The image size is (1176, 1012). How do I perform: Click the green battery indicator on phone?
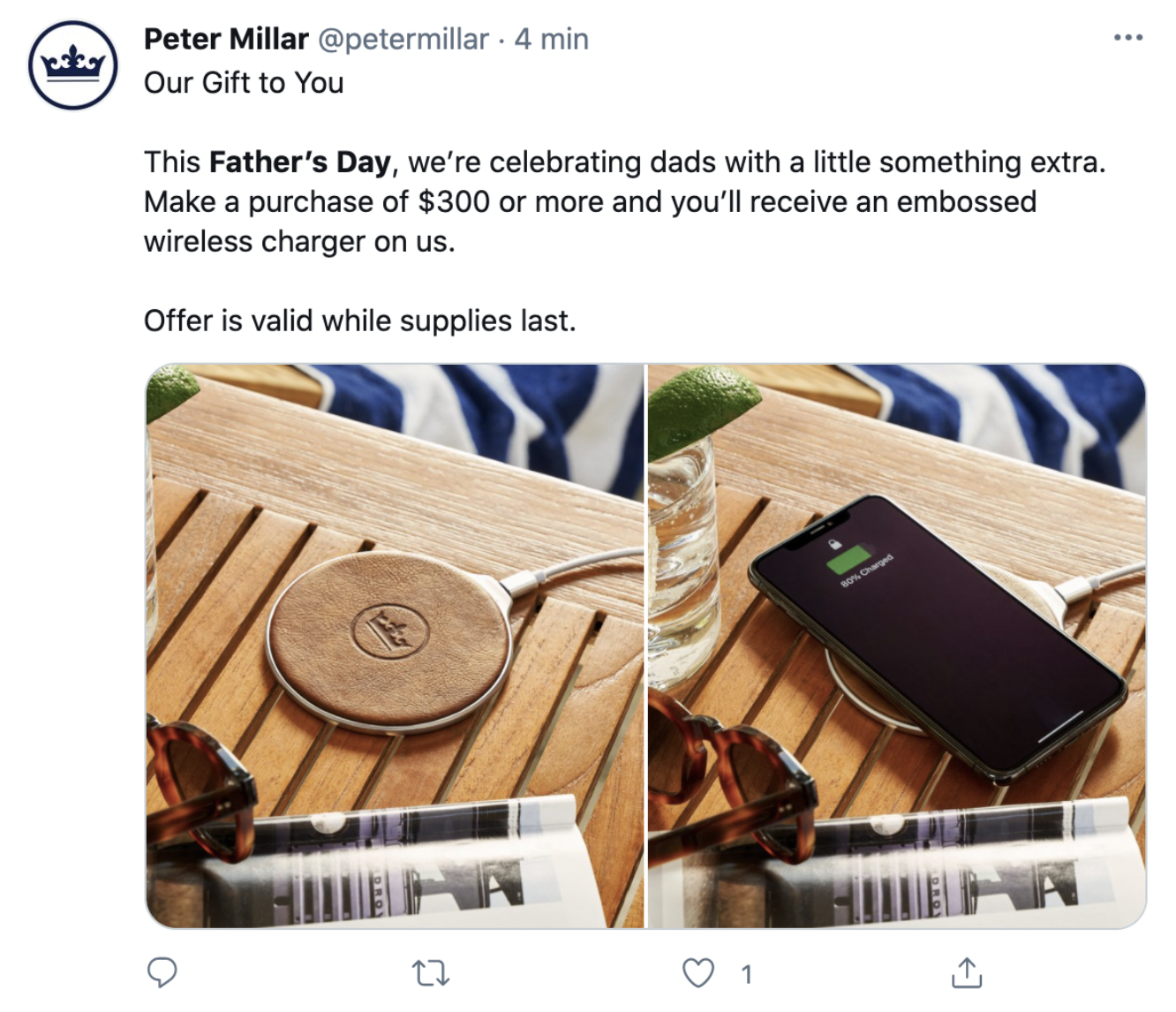tap(848, 561)
